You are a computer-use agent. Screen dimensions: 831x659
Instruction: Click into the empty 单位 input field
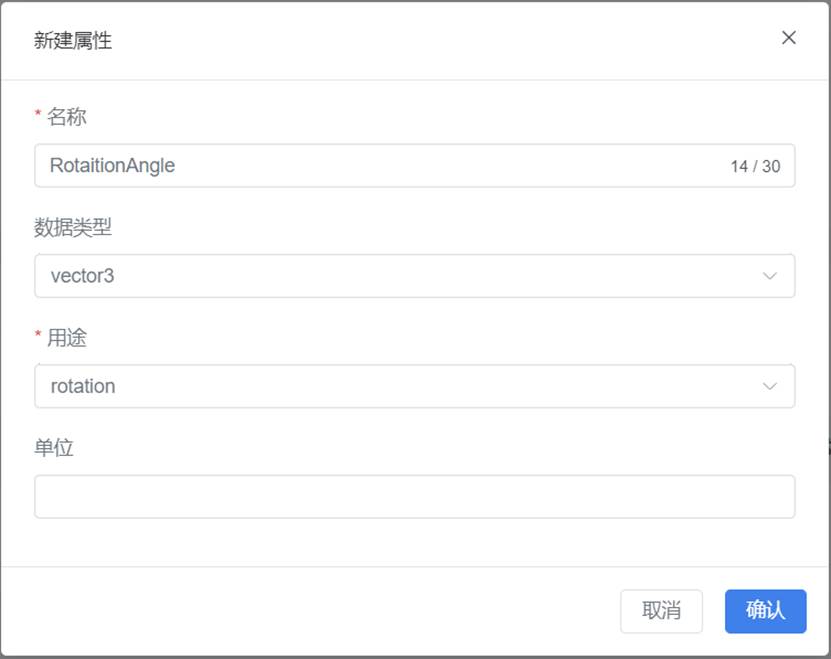coord(414,496)
